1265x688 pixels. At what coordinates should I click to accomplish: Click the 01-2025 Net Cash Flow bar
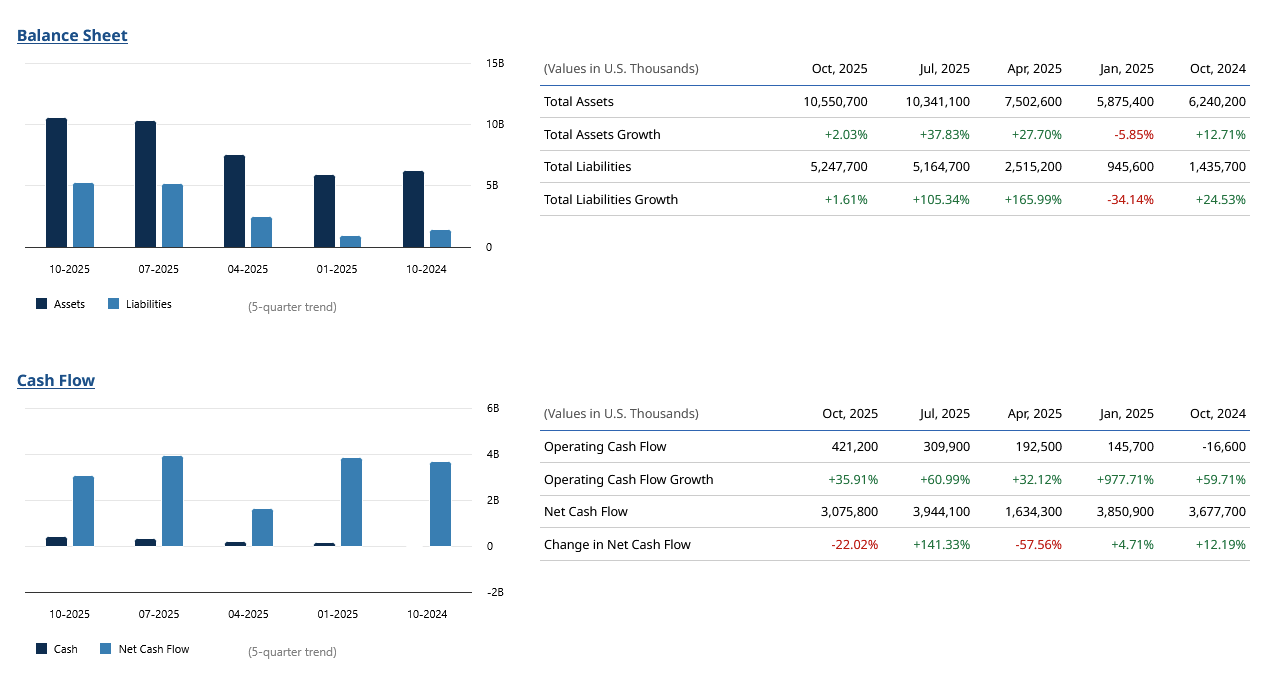[x=351, y=502]
